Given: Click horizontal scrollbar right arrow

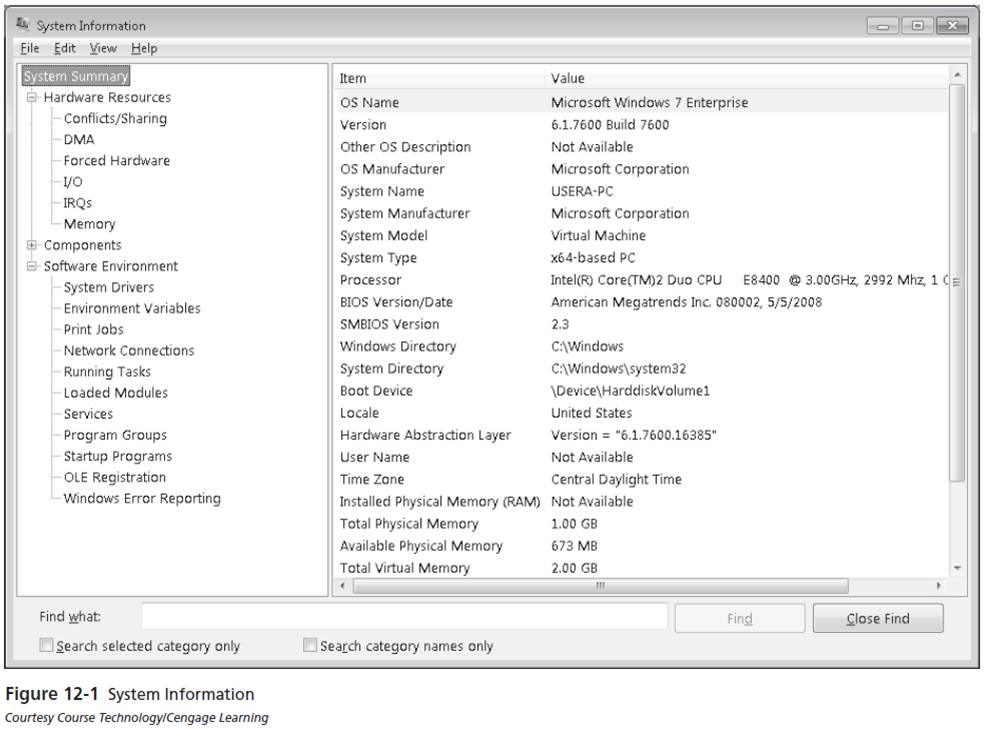Looking at the screenshot, I should (939, 586).
